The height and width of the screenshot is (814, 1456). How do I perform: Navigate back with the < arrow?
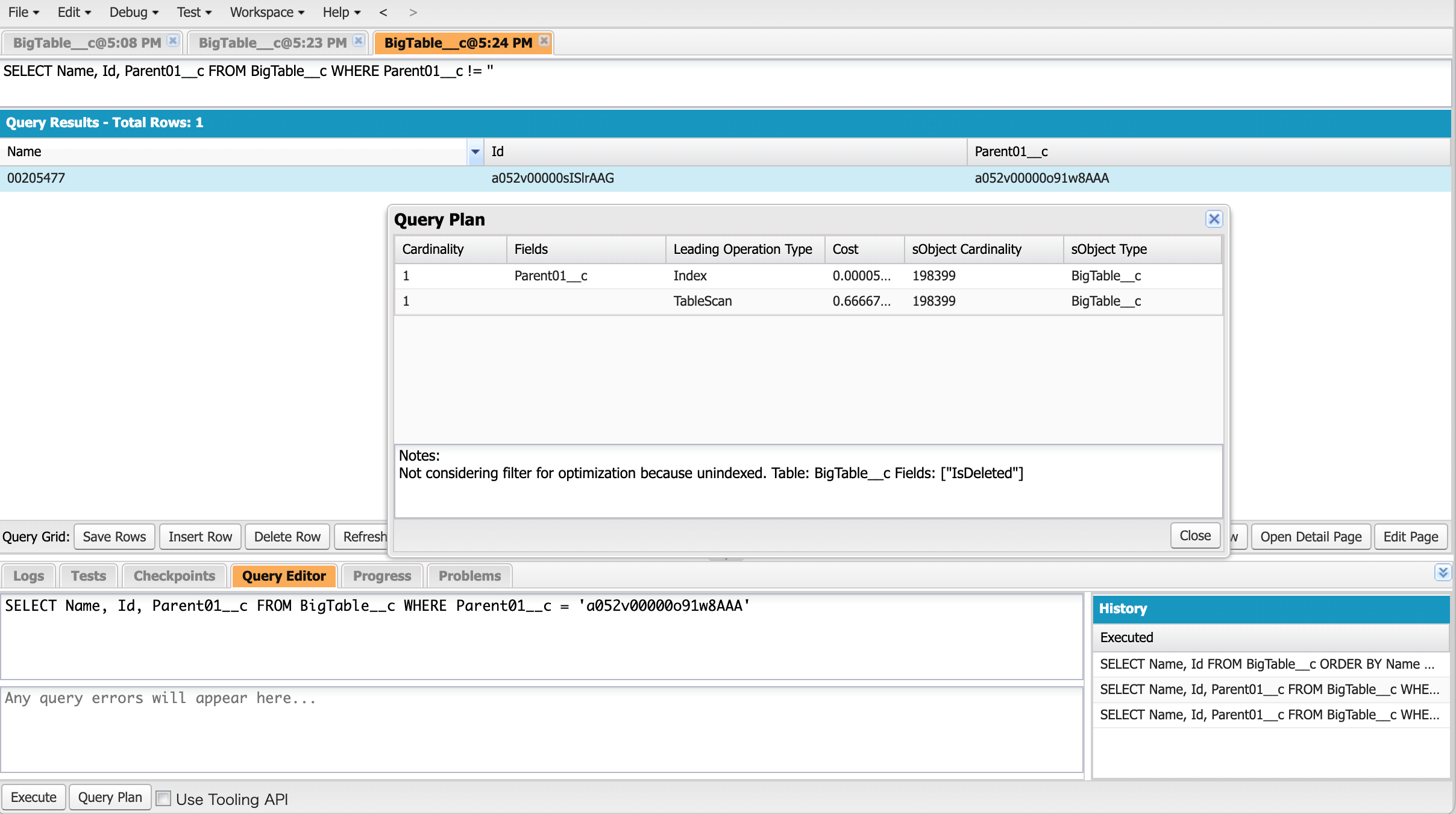point(383,12)
